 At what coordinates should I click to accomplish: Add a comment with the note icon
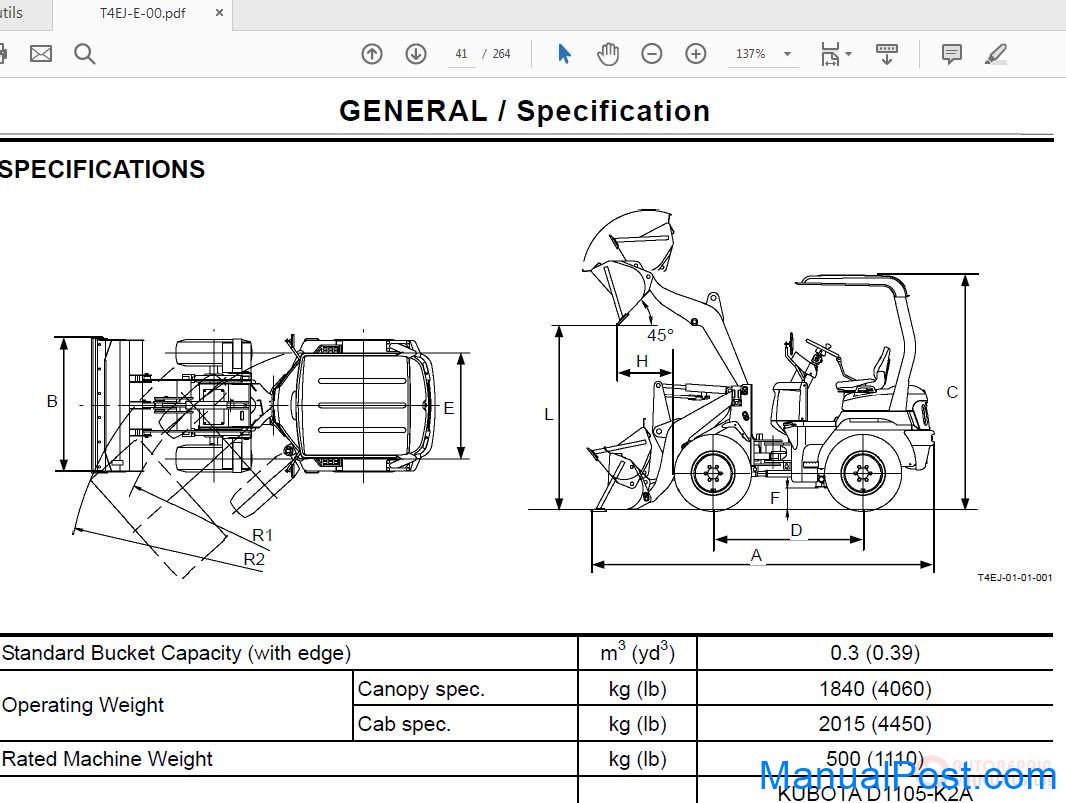point(952,54)
